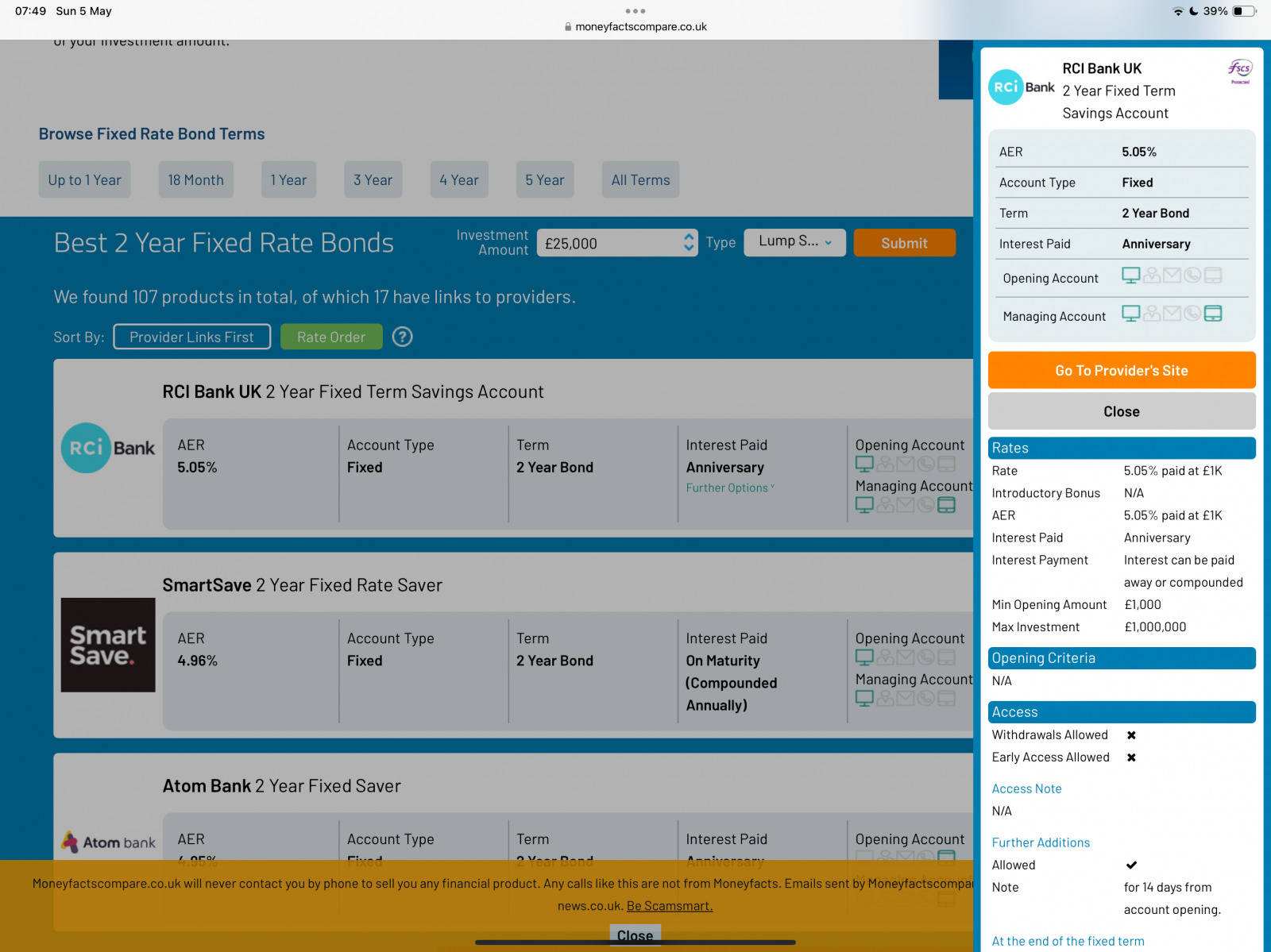Select the 18 Month term tab

tap(196, 179)
